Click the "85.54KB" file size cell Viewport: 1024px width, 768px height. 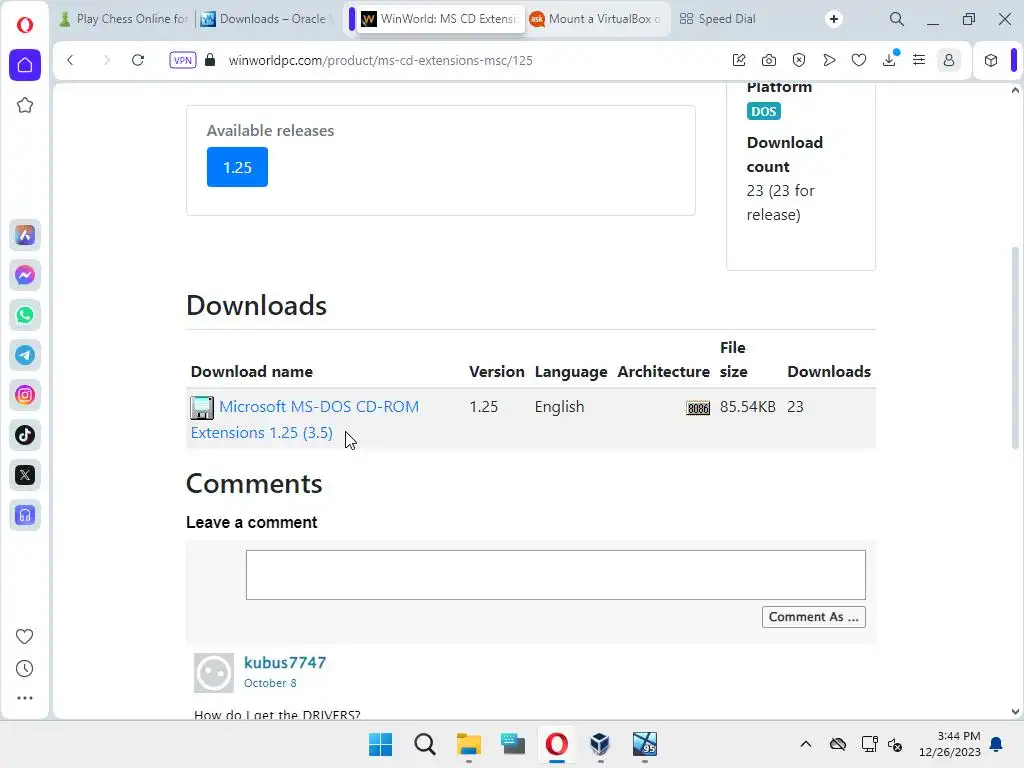pyautogui.click(x=748, y=407)
